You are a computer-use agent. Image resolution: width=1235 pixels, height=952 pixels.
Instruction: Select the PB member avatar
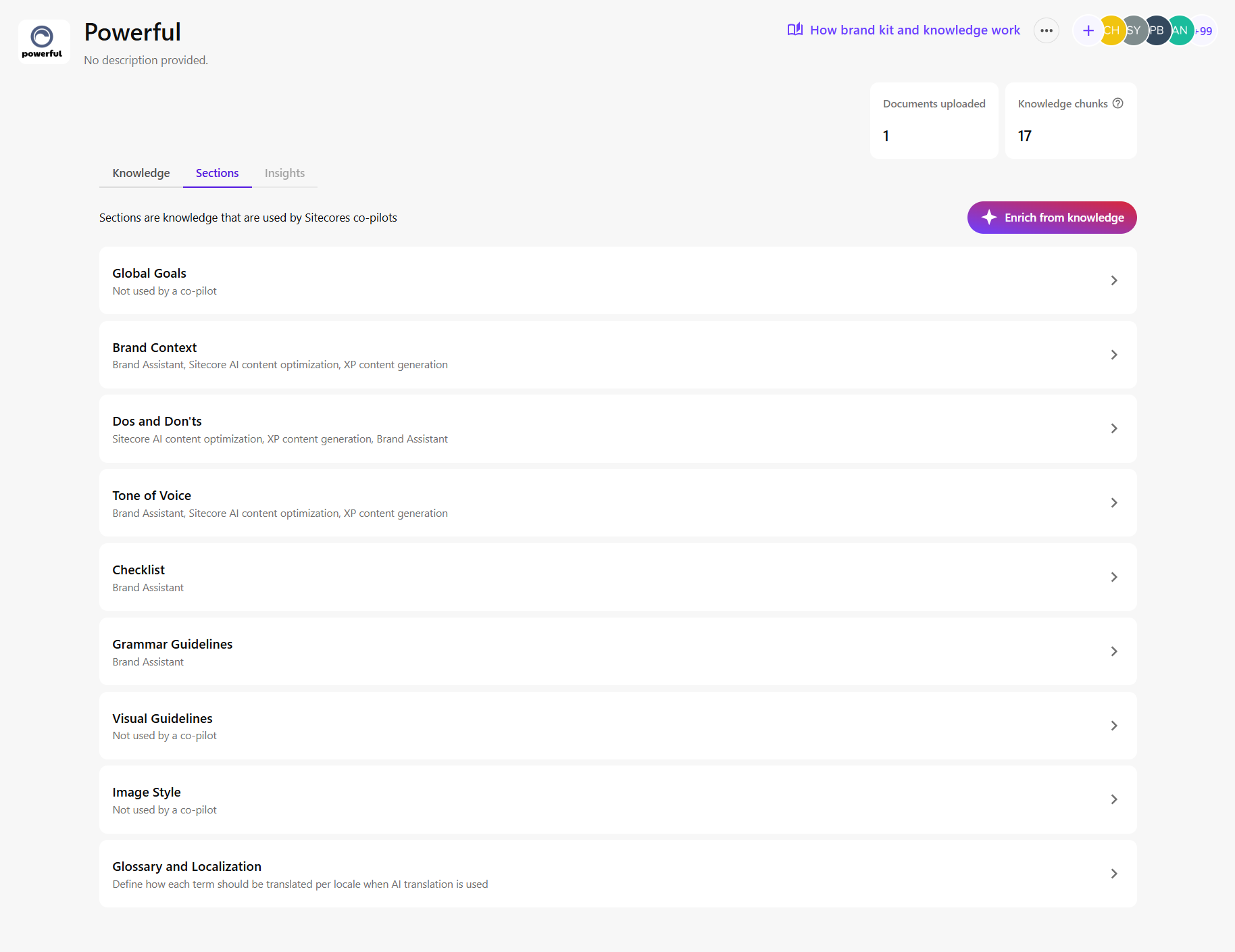1157,30
